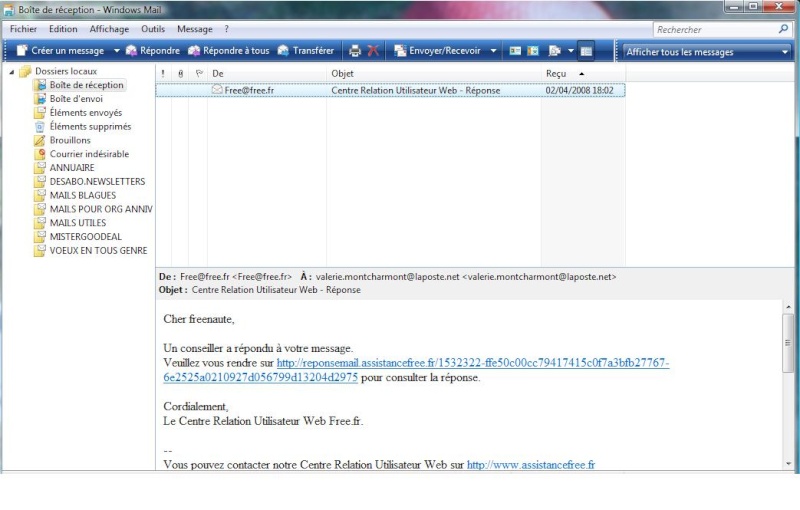800x510 pixels.
Task: Click the printer icon in toolbar
Action: (355, 50)
